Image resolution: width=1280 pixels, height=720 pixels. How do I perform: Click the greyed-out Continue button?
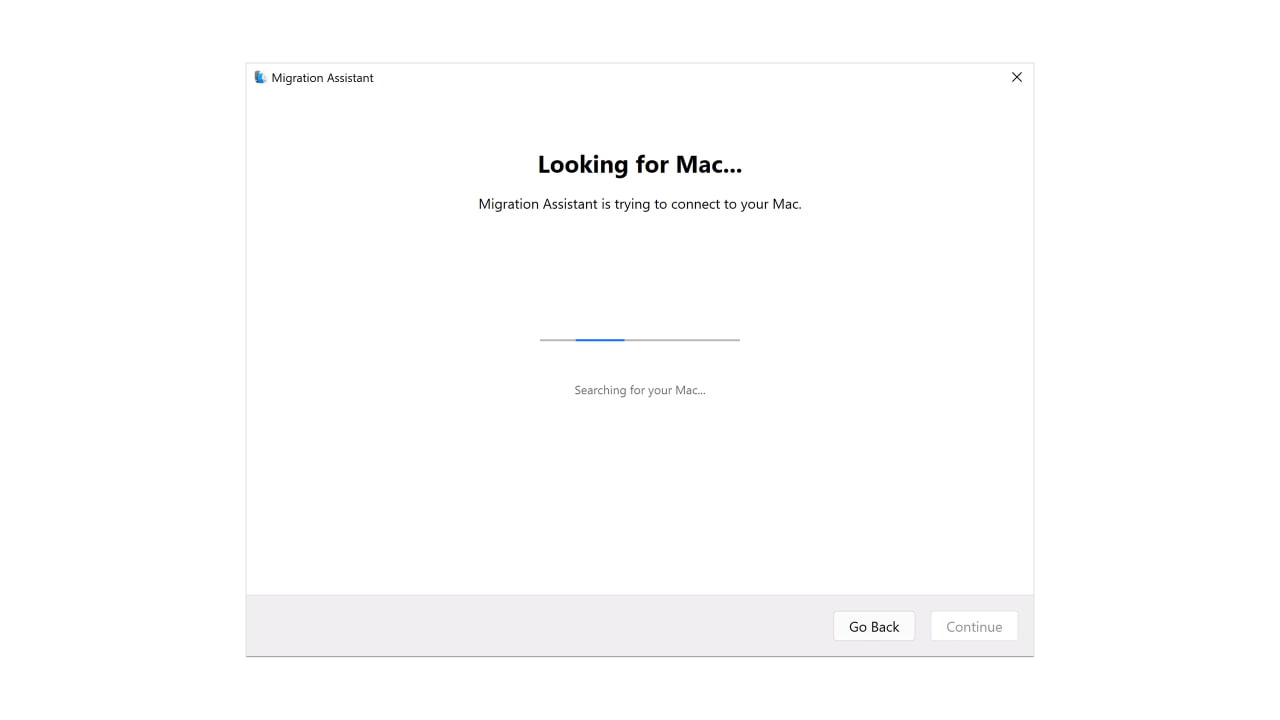pyautogui.click(x=974, y=627)
